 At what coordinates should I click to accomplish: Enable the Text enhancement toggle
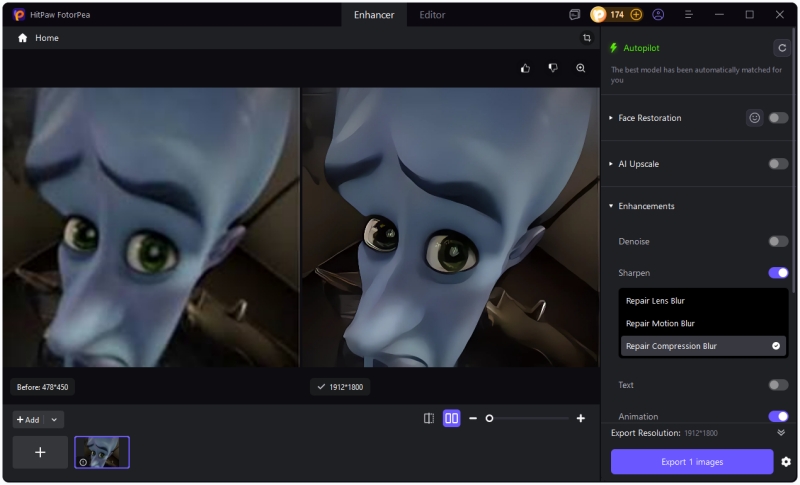click(778, 385)
